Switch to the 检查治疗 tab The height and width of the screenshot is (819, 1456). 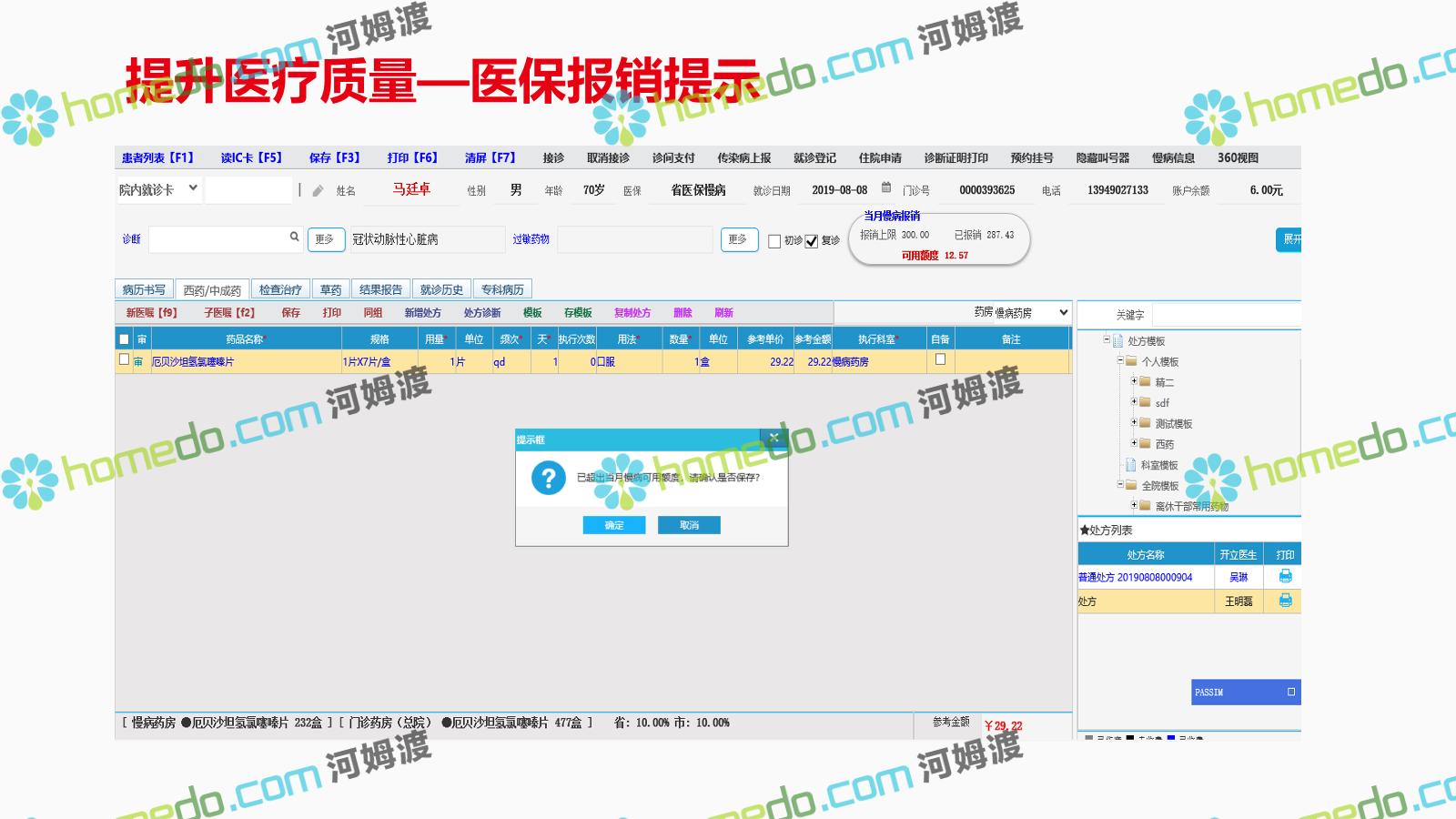click(280, 289)
